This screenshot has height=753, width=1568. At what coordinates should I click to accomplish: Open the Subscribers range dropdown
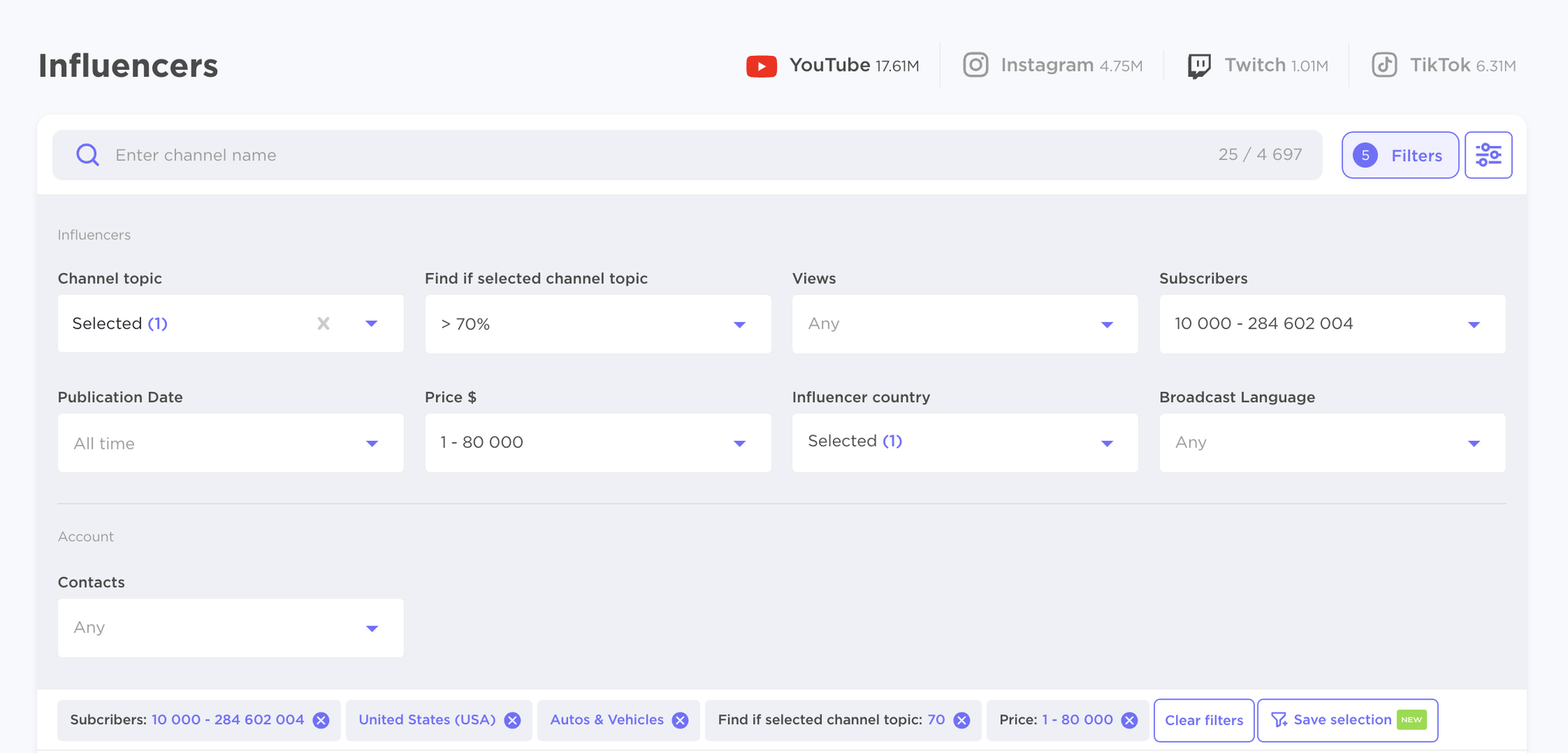point(1331,324)
